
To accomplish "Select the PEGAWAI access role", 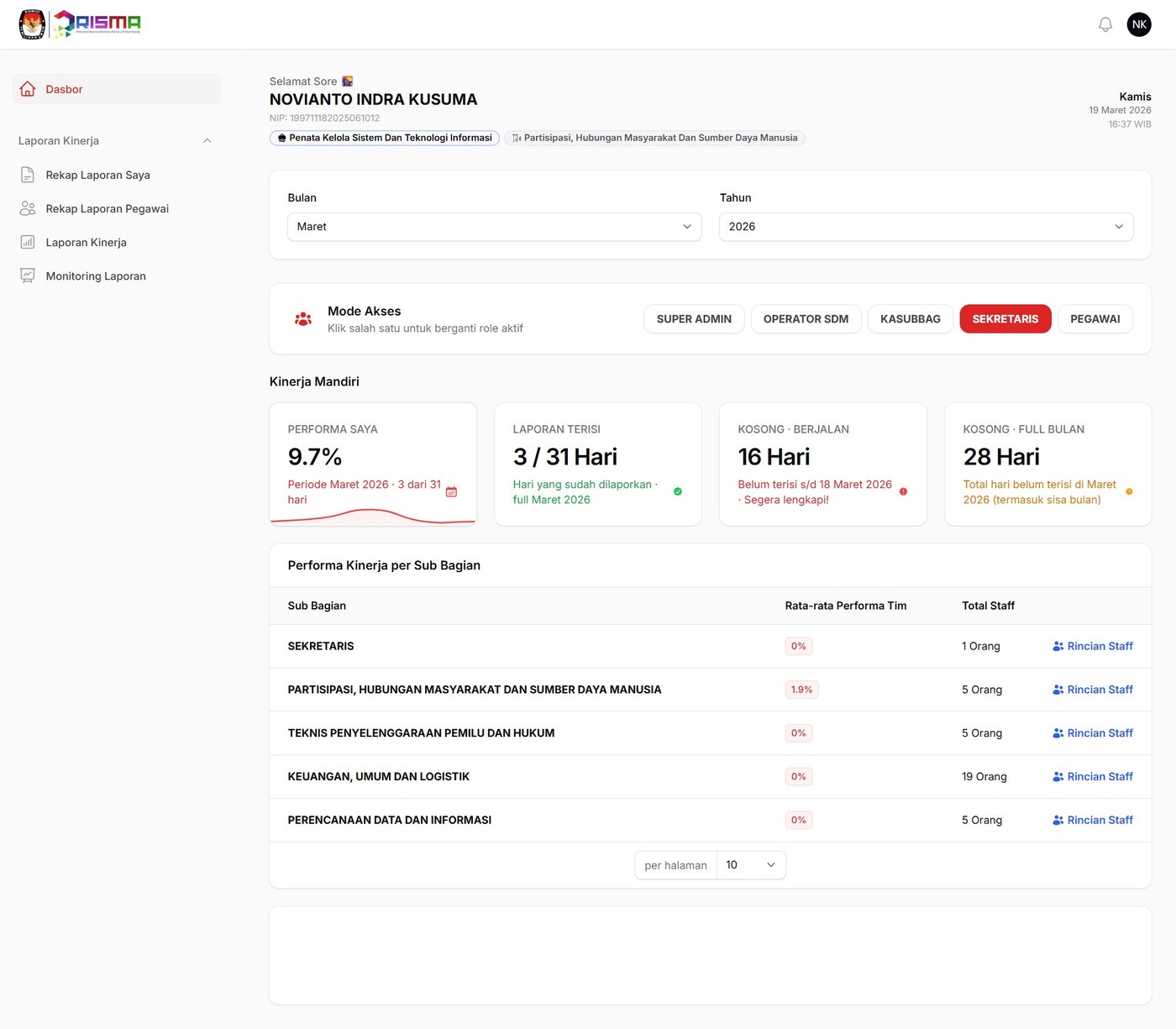I will pyautogui.click(x=1095, y=319).
